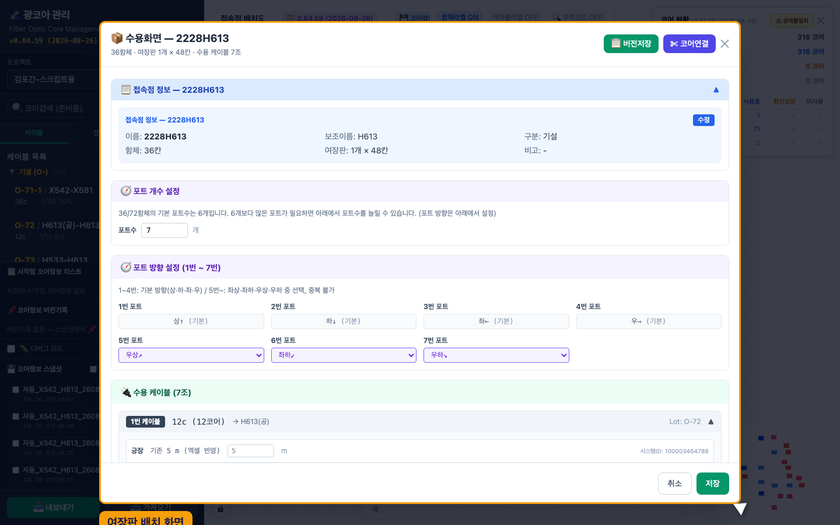Image resolution: width=840 pixels, height=525 pixels.
Task: Open the 7번 포트 direction dropdown
Action: (x=496, y=355)
